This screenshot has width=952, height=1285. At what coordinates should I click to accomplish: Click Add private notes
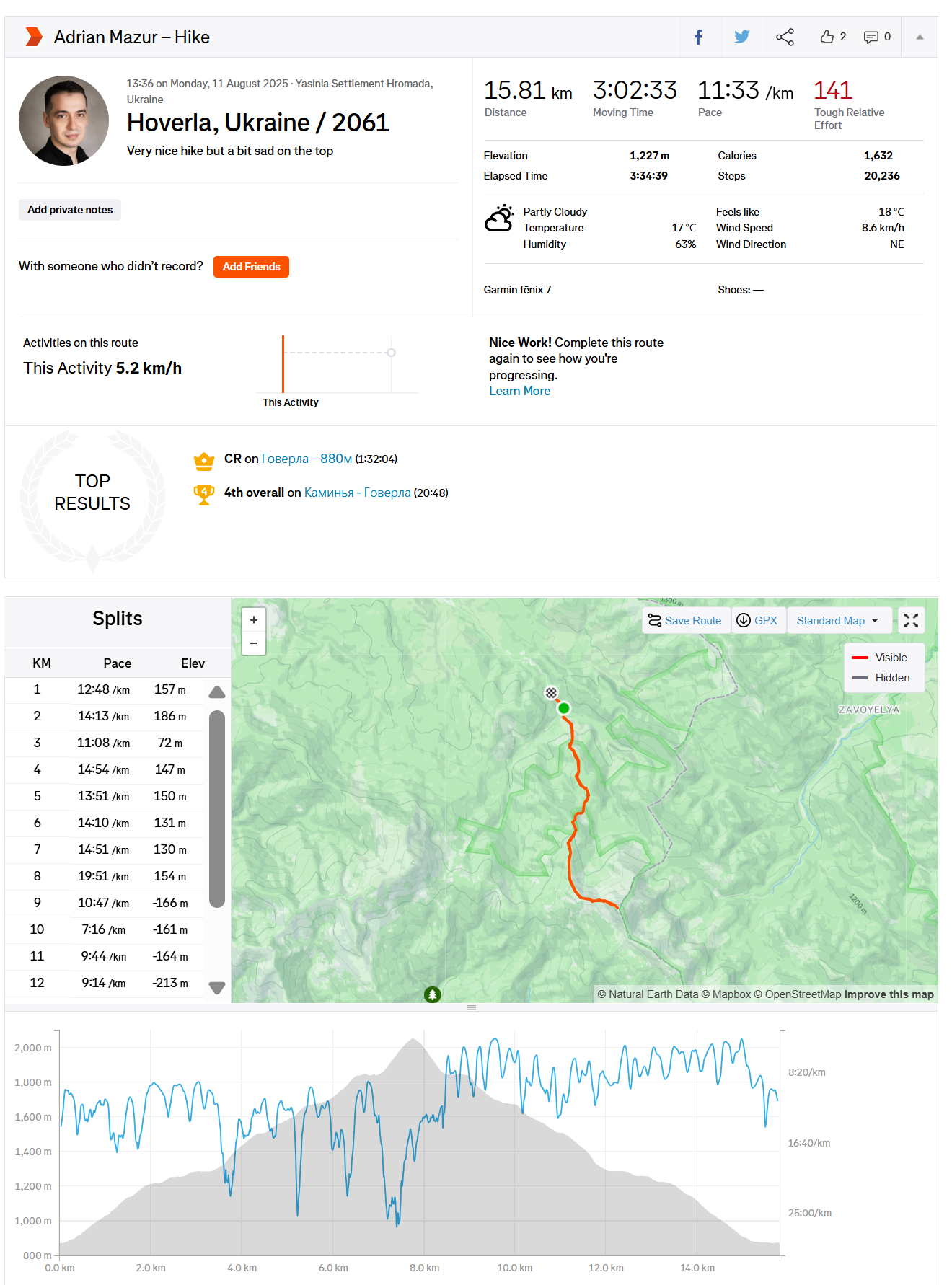pos(69,210)
